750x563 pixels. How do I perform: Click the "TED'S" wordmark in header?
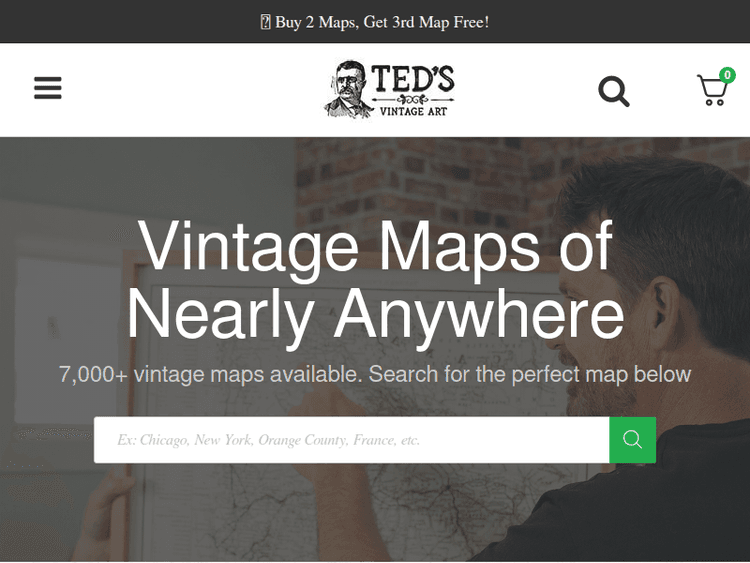(x=413, y=78)
